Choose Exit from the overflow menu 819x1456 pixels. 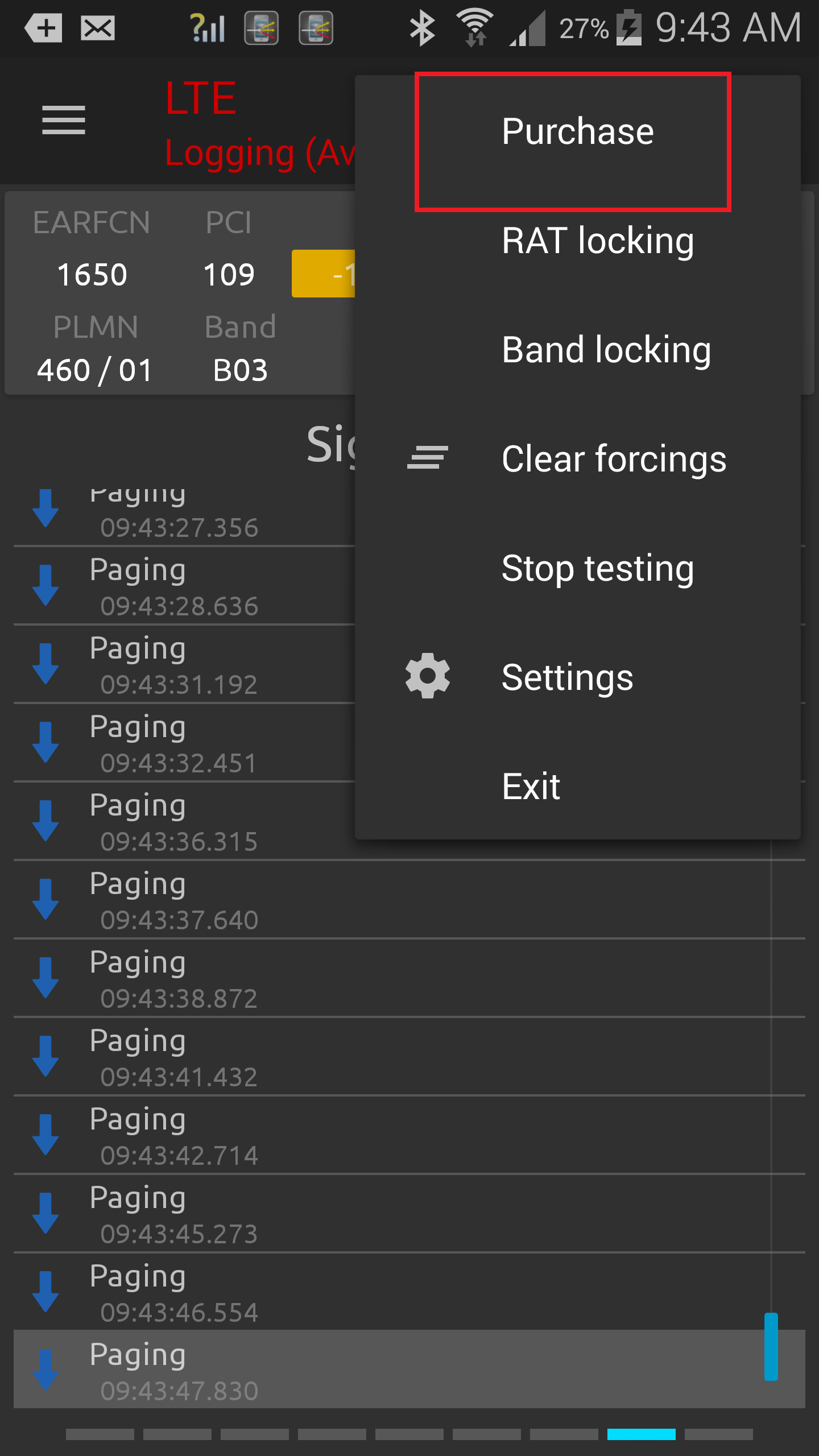577,786
